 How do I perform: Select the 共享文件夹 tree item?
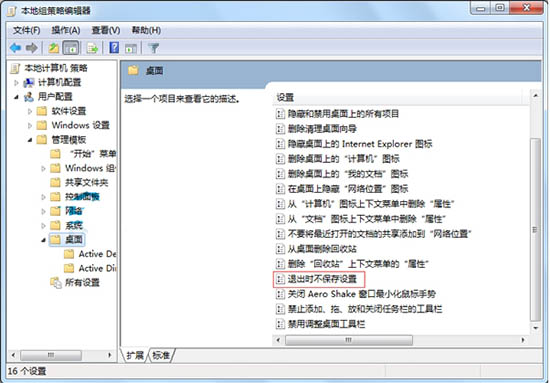click(86, 182)
